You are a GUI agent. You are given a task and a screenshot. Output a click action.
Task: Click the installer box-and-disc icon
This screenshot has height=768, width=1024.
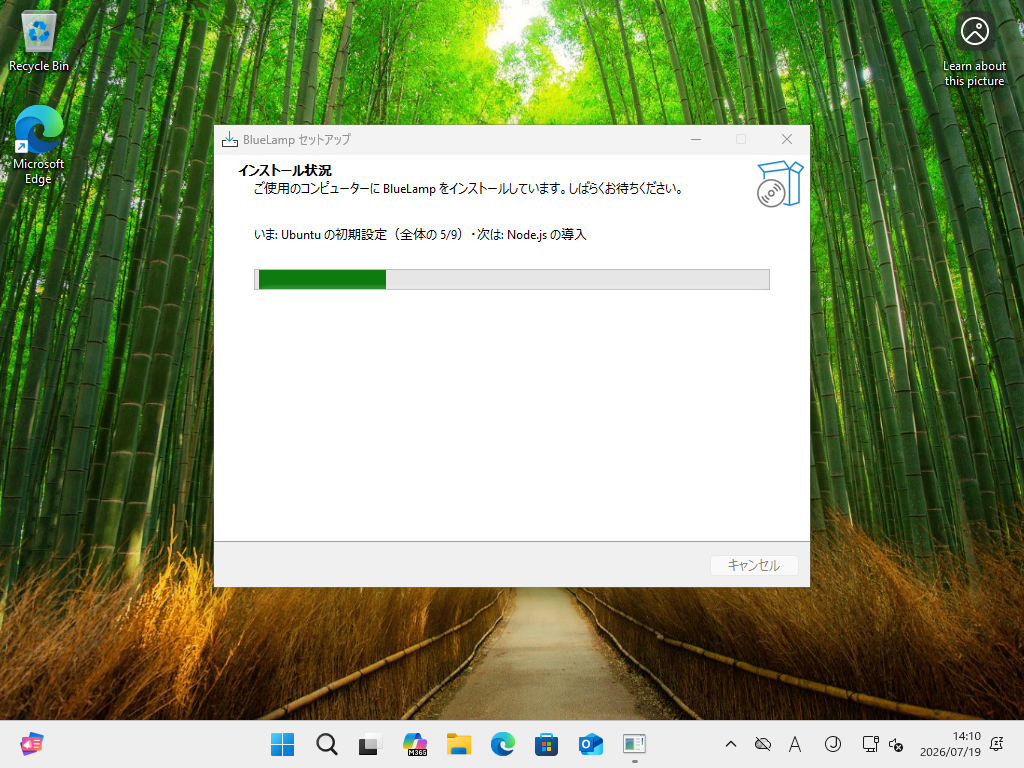779,184
